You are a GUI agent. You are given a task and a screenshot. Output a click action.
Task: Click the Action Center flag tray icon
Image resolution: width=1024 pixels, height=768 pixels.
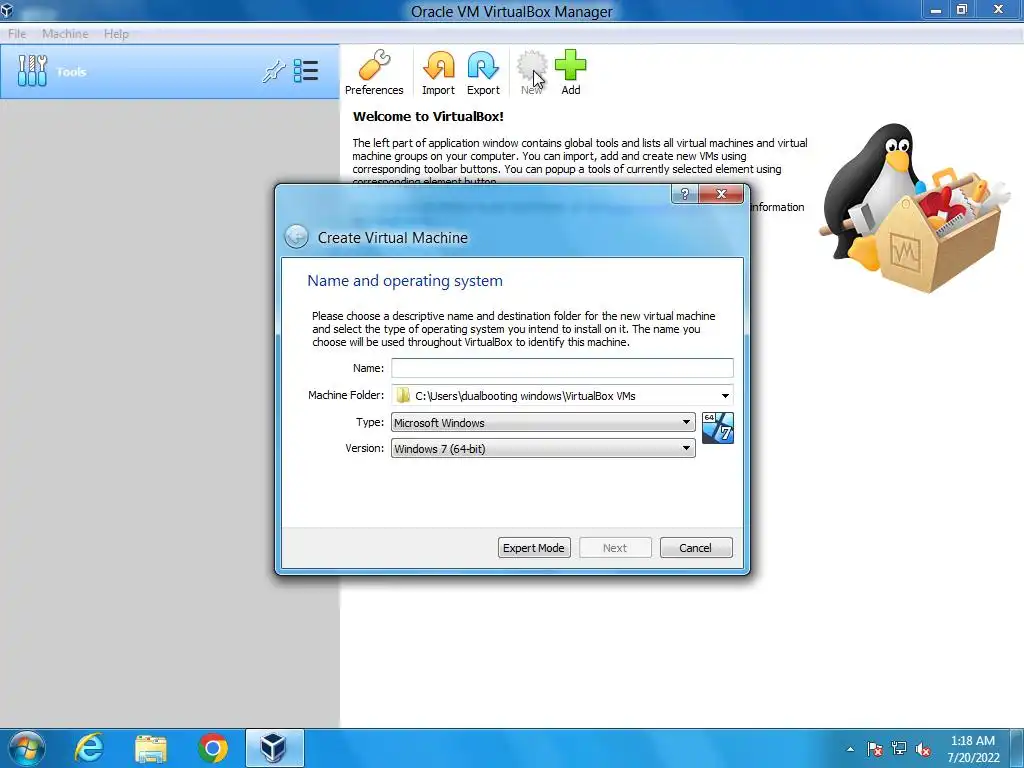[x=874, y=749]
